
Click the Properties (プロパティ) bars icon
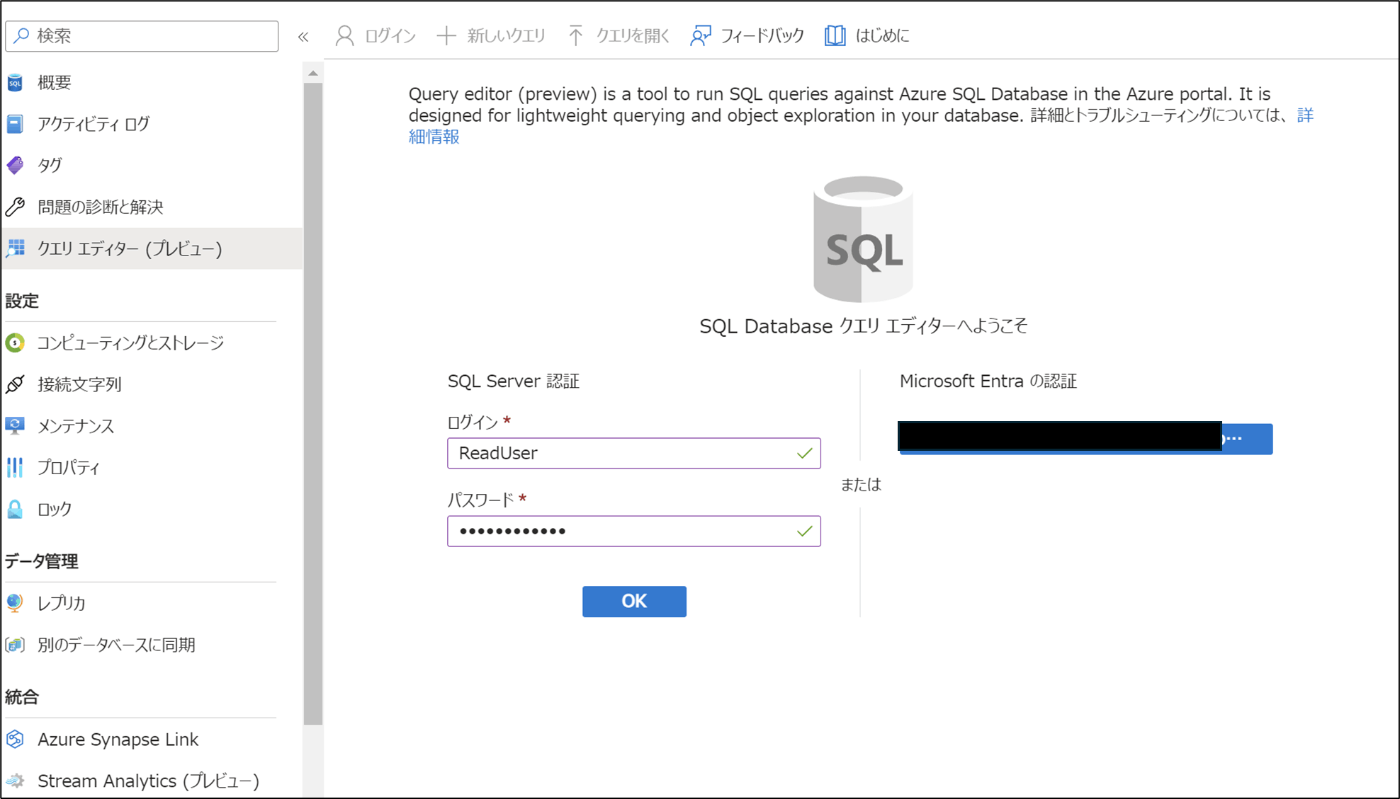14,467
